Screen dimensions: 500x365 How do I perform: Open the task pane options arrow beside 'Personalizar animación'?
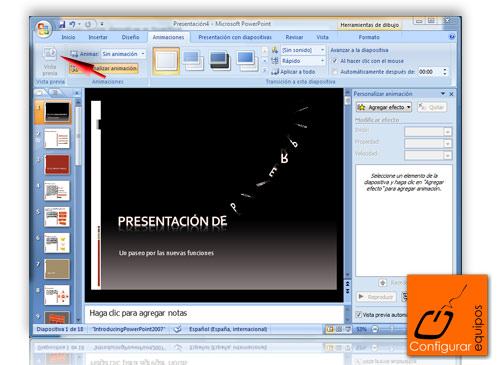pos(443,94)
